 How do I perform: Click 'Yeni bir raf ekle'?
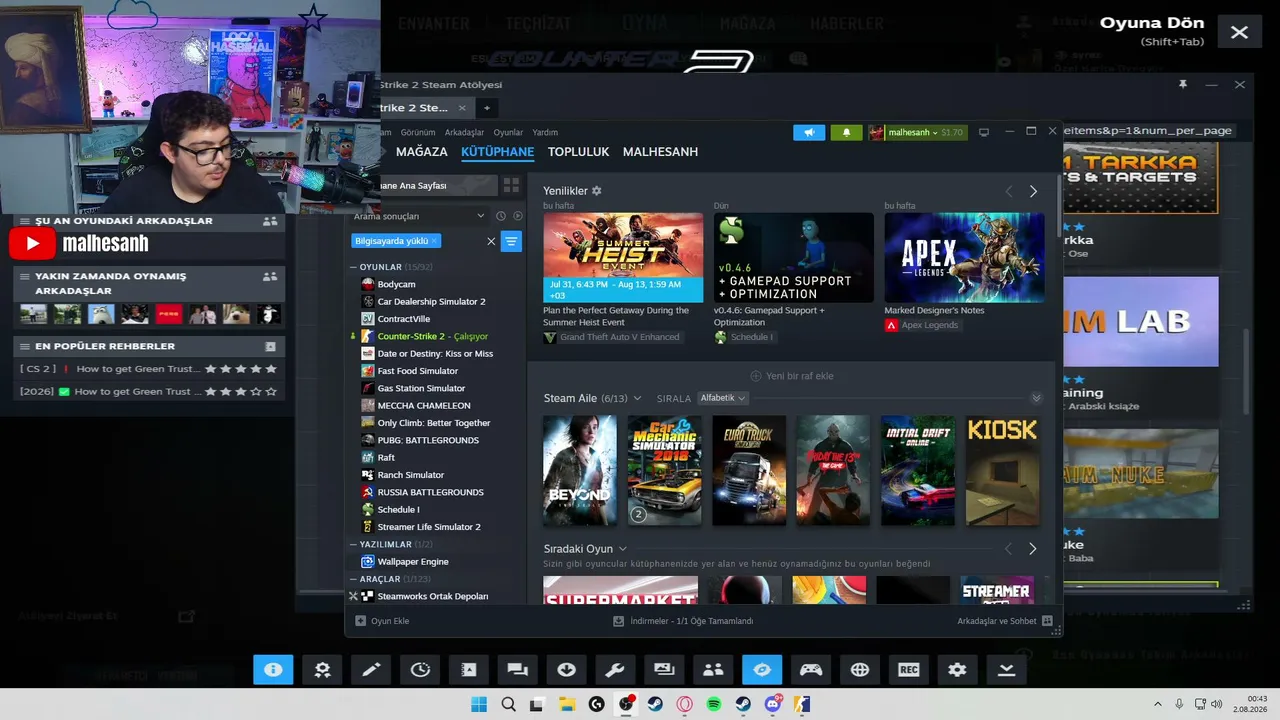click(x=791, y=376)
